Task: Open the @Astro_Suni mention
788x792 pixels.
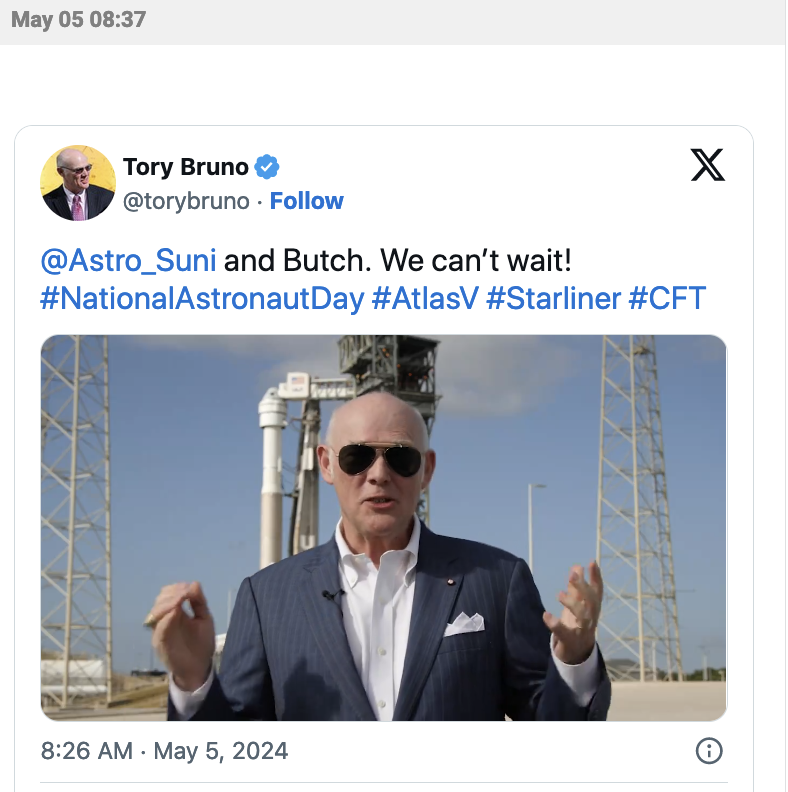Action: pos(128,261)
